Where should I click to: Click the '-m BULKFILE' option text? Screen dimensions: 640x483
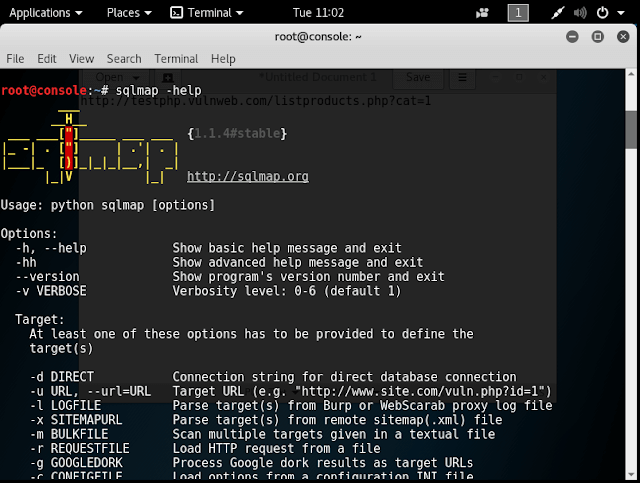(x=69, y=434)
